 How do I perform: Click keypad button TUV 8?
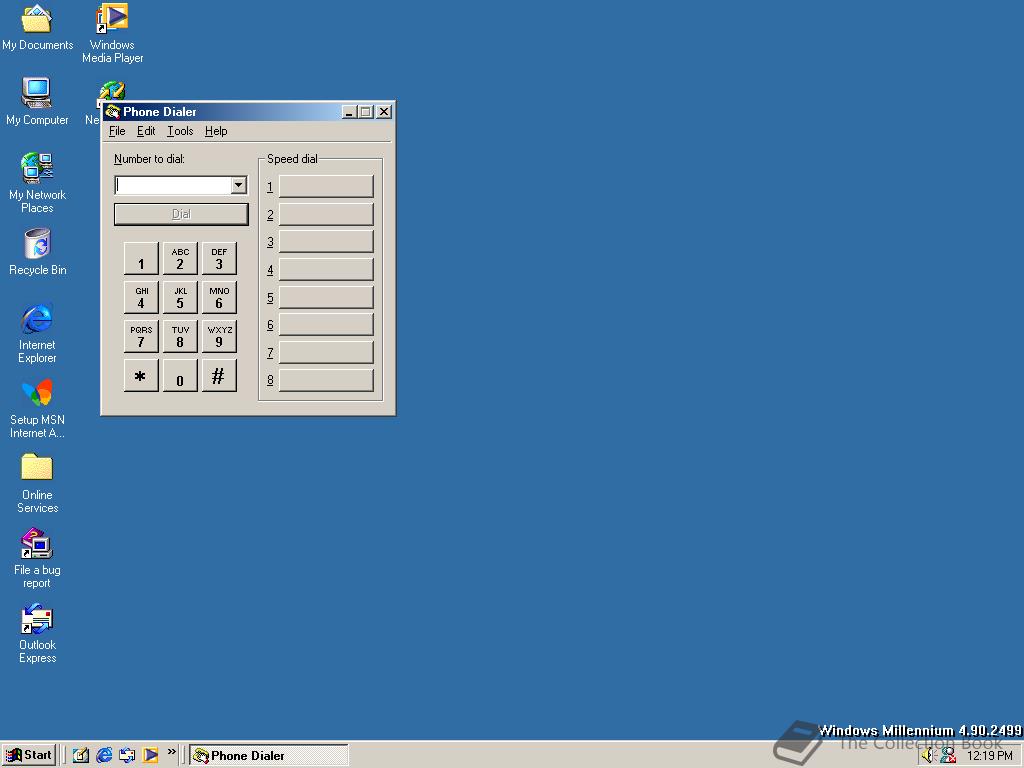click(x=180, y=336)
